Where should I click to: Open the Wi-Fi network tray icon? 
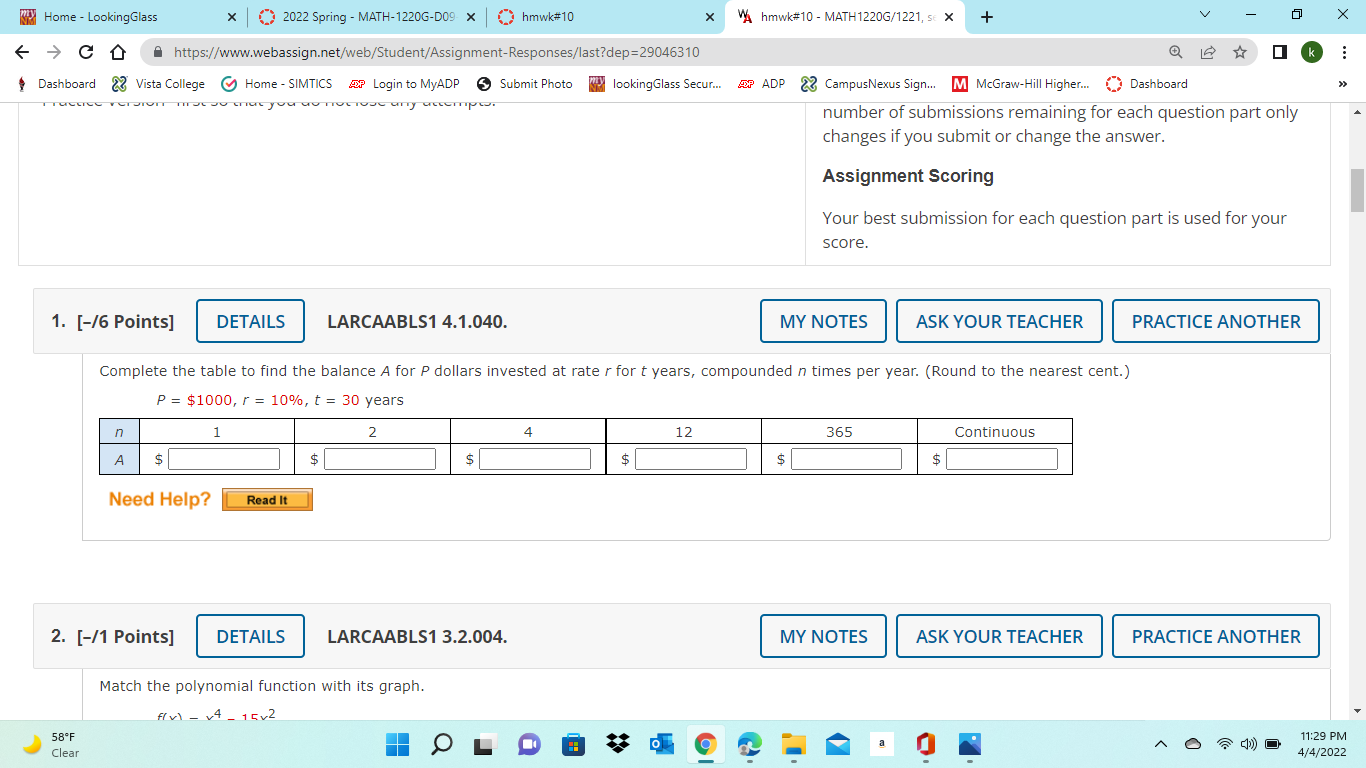click(1225, 744)
